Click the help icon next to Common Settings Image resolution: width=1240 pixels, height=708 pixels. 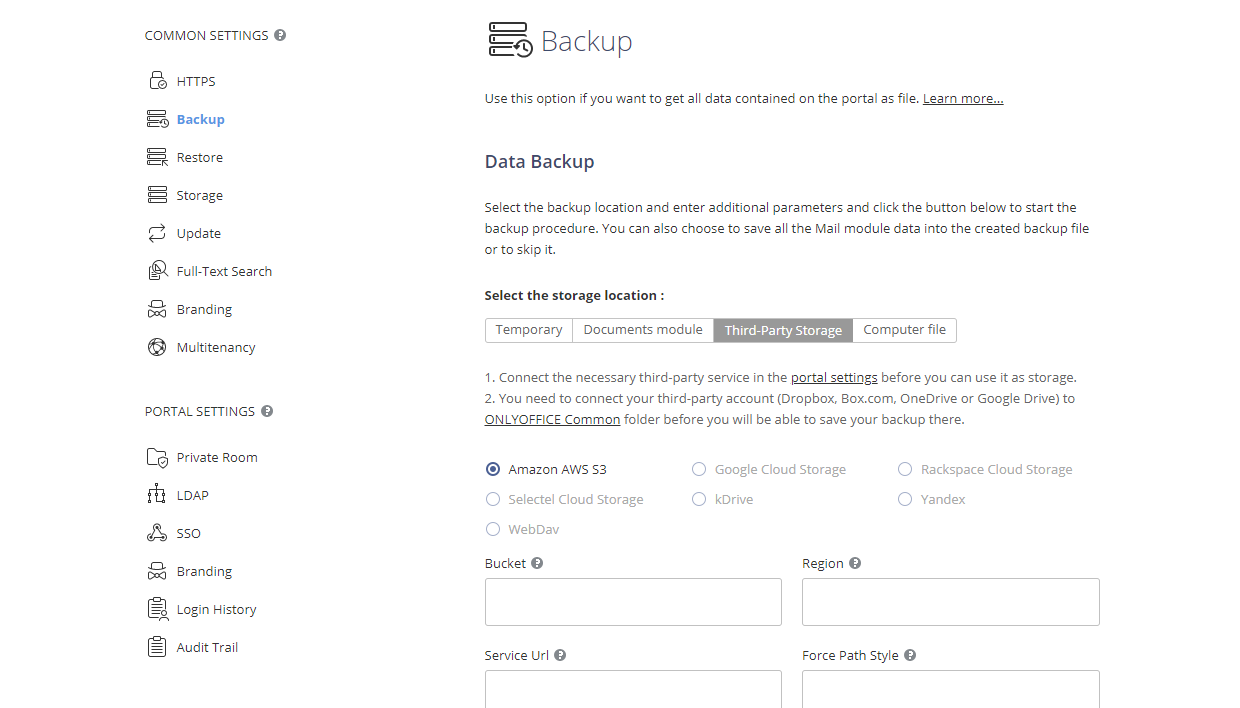pos(279,34)
